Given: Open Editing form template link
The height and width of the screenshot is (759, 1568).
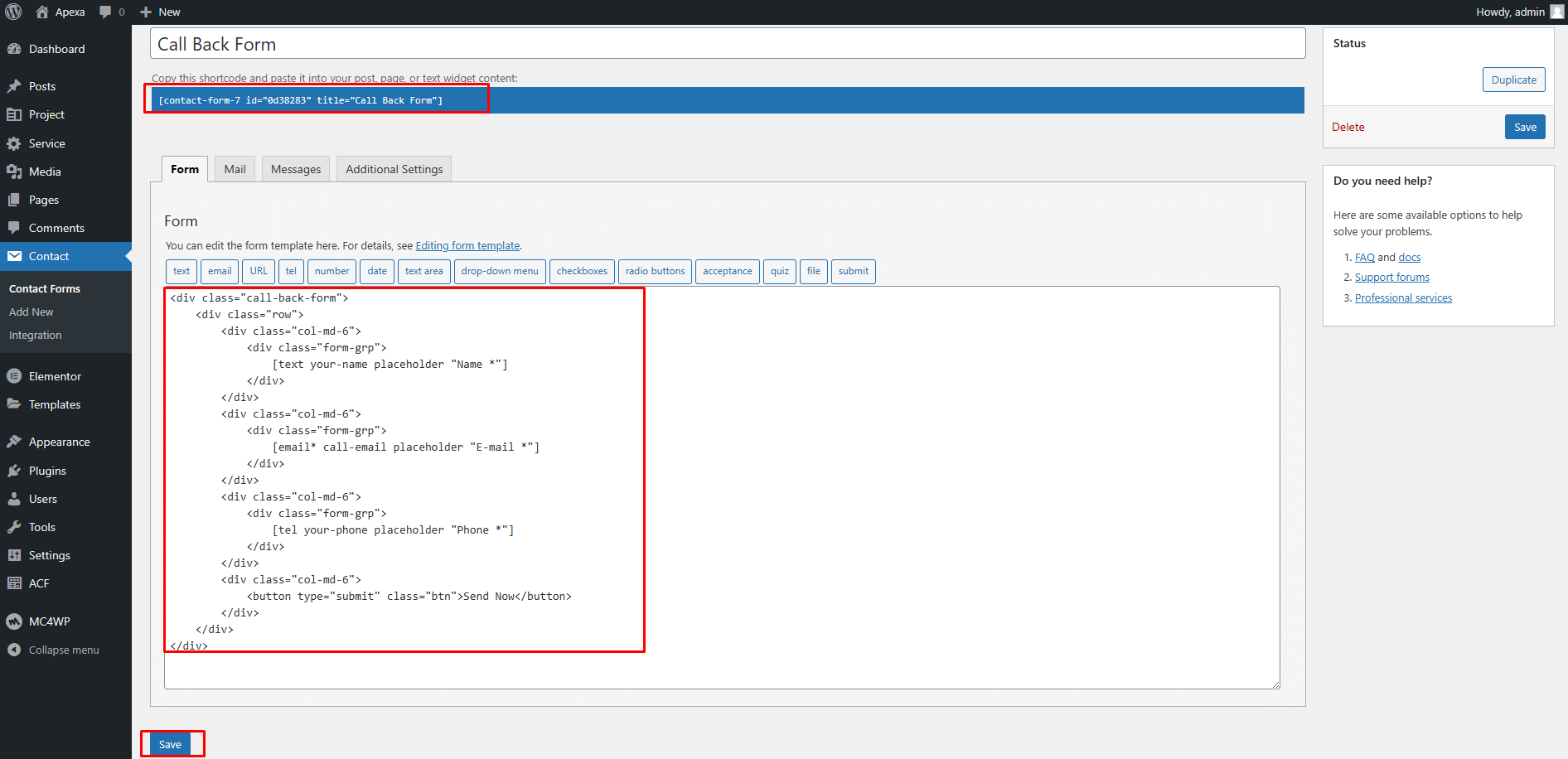Looking at the screenshot, I should 467,245.
